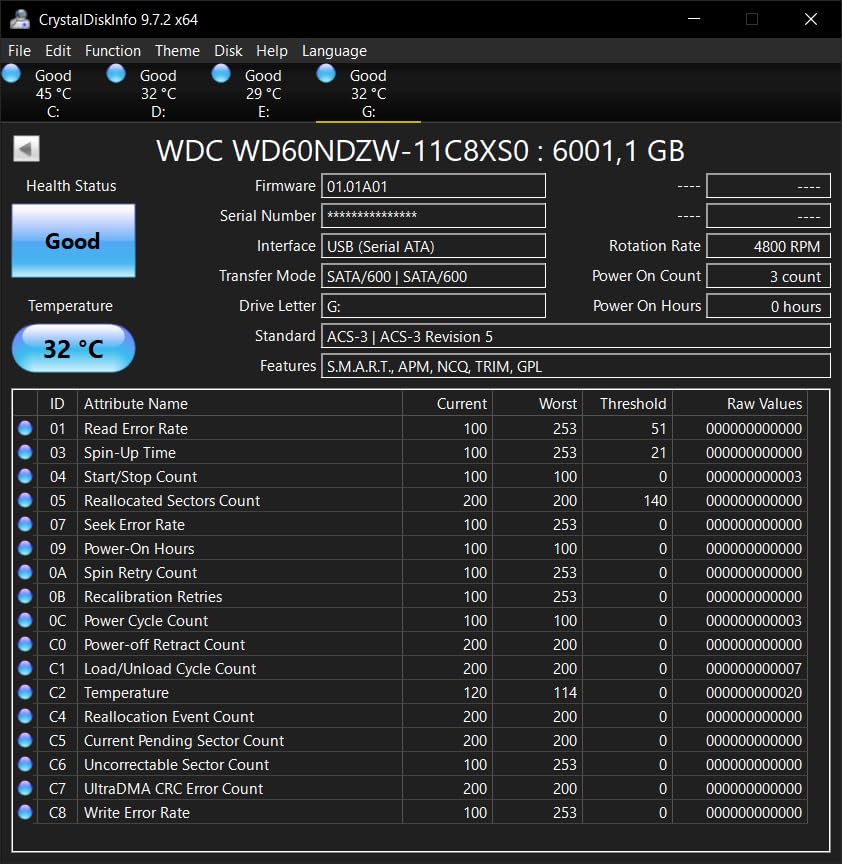Click the status icon for Power-off Retract Count
842x864 pixels.
pyautogui.click(x=25, y=644)
